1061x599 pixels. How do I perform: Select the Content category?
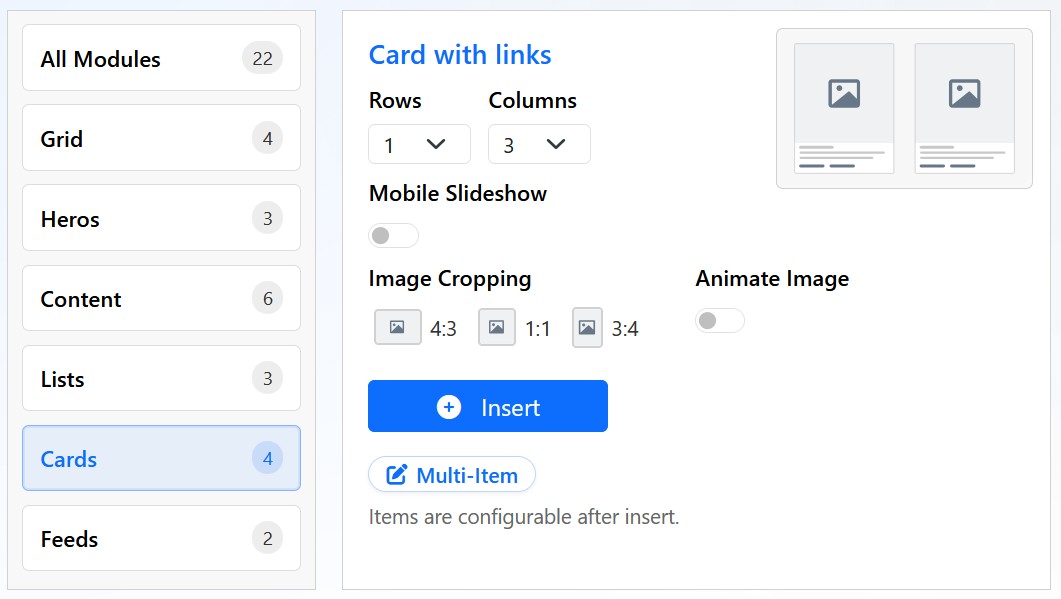(161, 298)
